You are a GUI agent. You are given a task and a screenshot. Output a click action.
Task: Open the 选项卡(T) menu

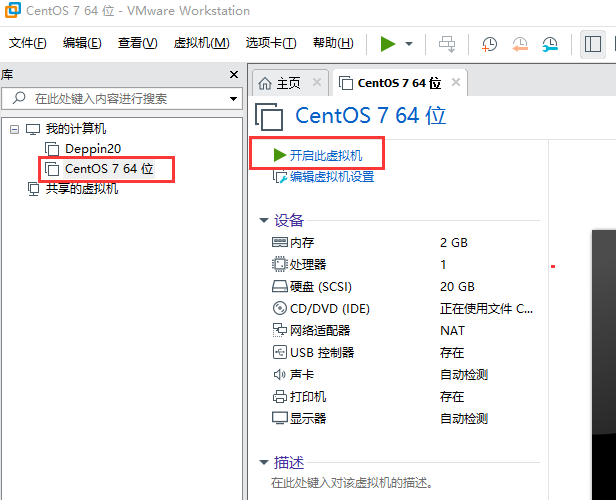pyautogui.click(x=271, y=43)
